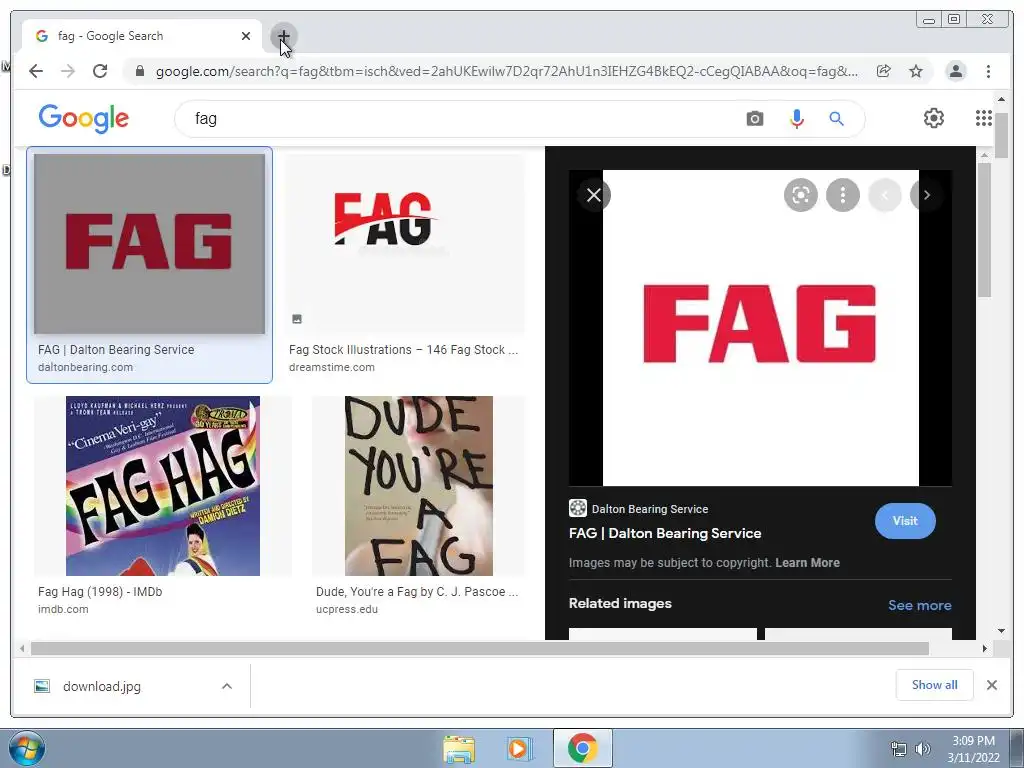Reload the current page
The image size is (1024, 768).
[100, 71]
